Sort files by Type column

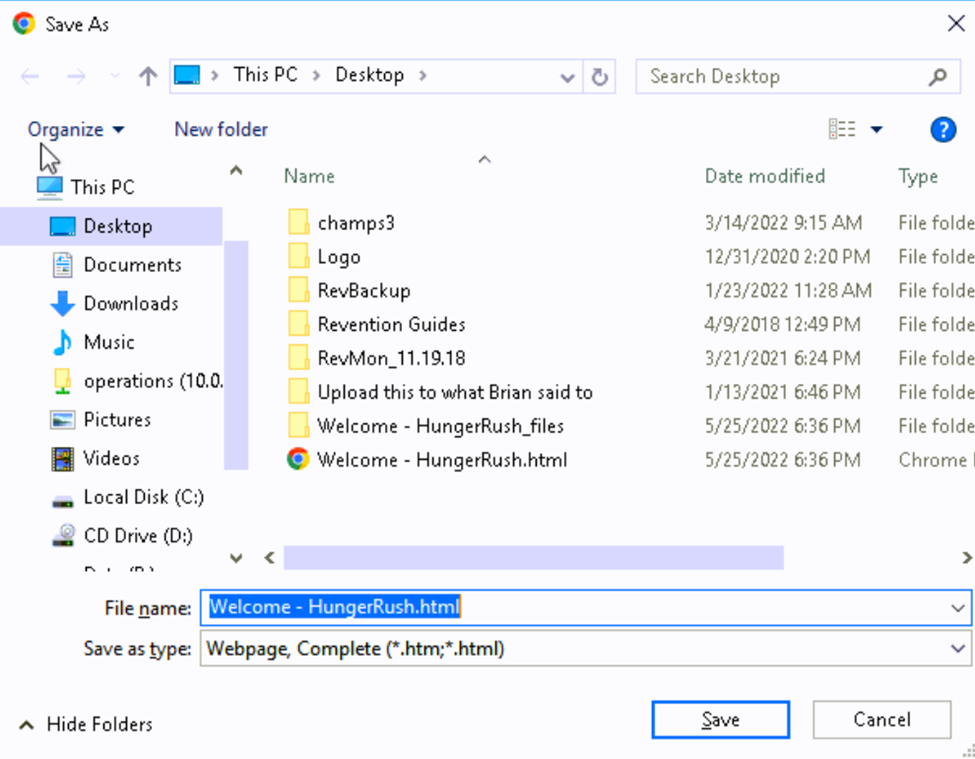[x=918, y=176]
